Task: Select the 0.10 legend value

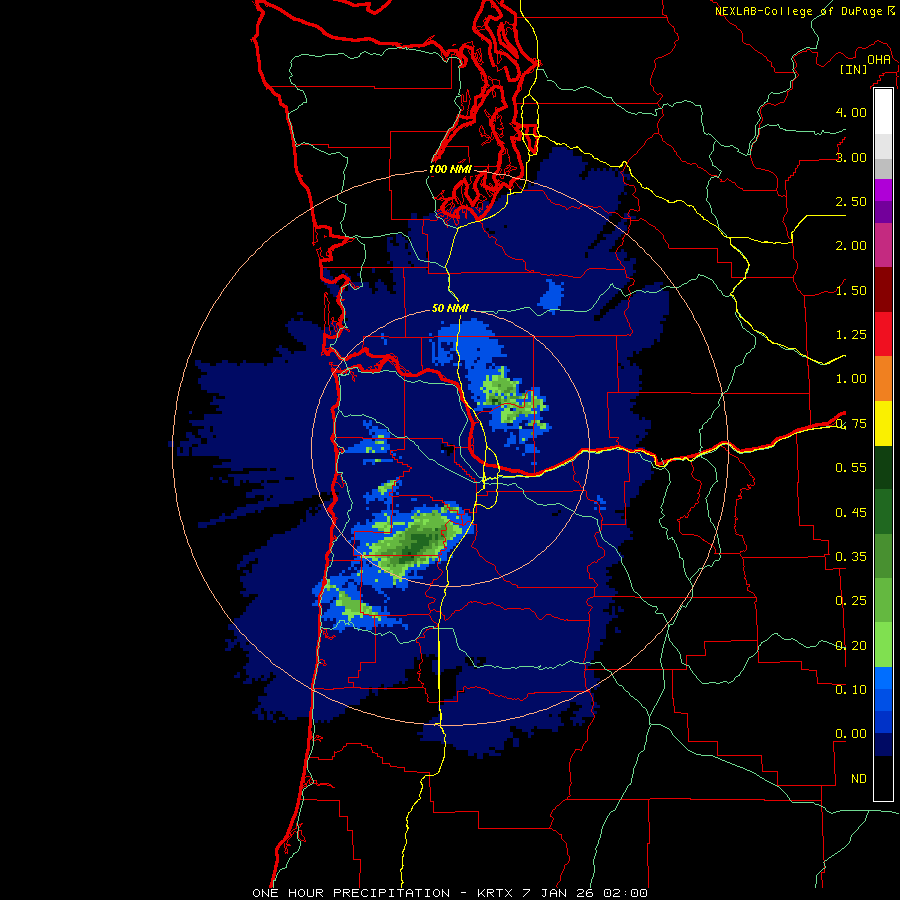Action: pos(851,690)
